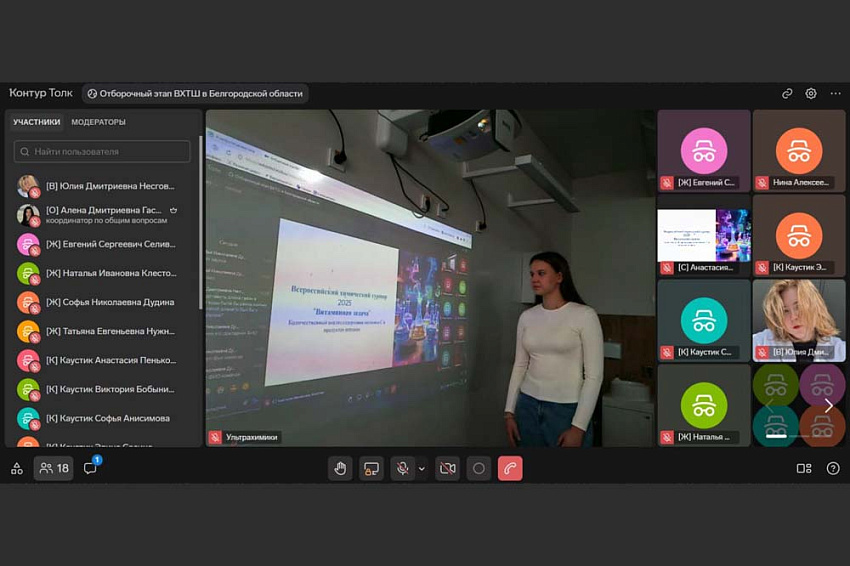Start screen sharing
This screenshot has height=566, width=850.
click(372, 468)
